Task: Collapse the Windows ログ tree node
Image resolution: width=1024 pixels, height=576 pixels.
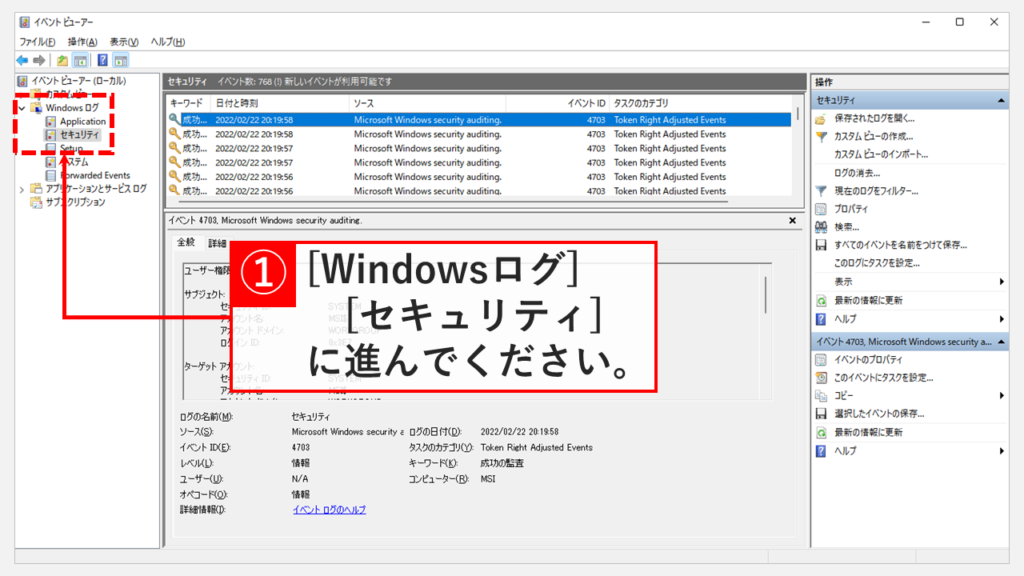Action: tap(22, 108)
